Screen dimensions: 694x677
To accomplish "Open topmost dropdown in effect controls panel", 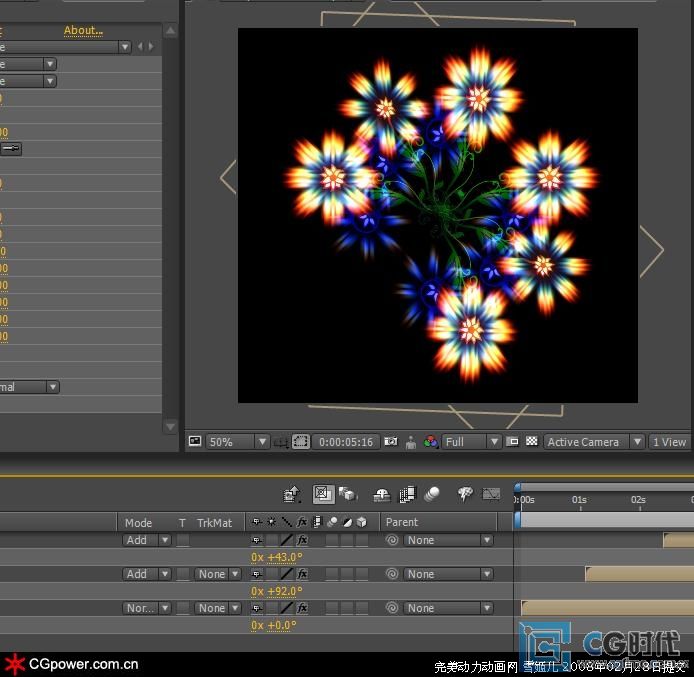I will [x=65, y=46].
